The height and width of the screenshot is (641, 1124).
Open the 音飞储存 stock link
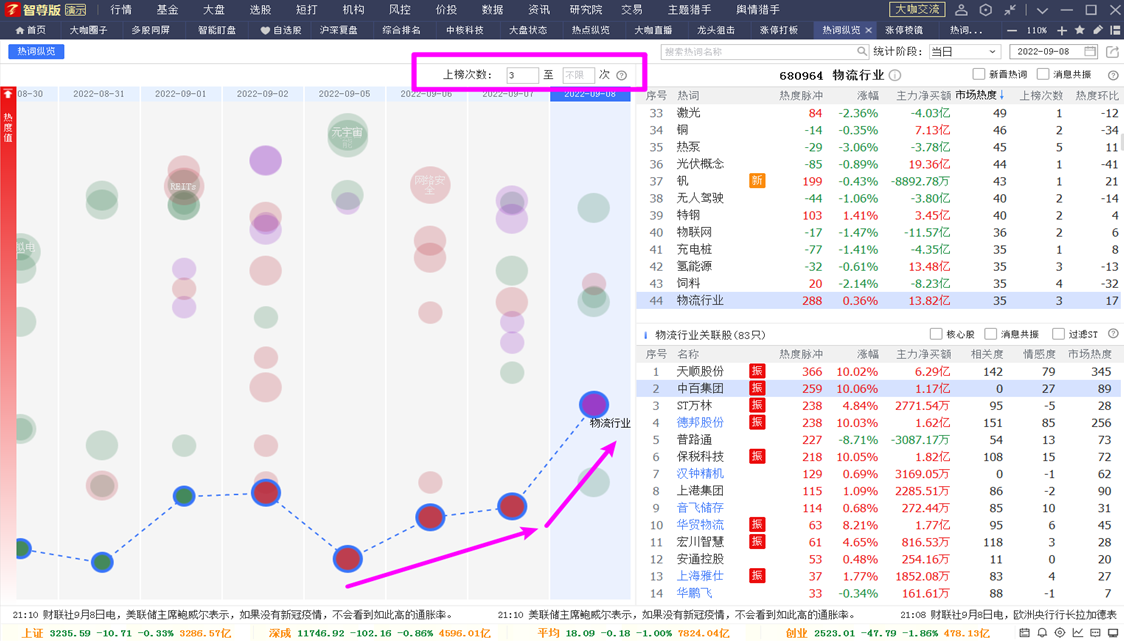(x=700, y=508)
